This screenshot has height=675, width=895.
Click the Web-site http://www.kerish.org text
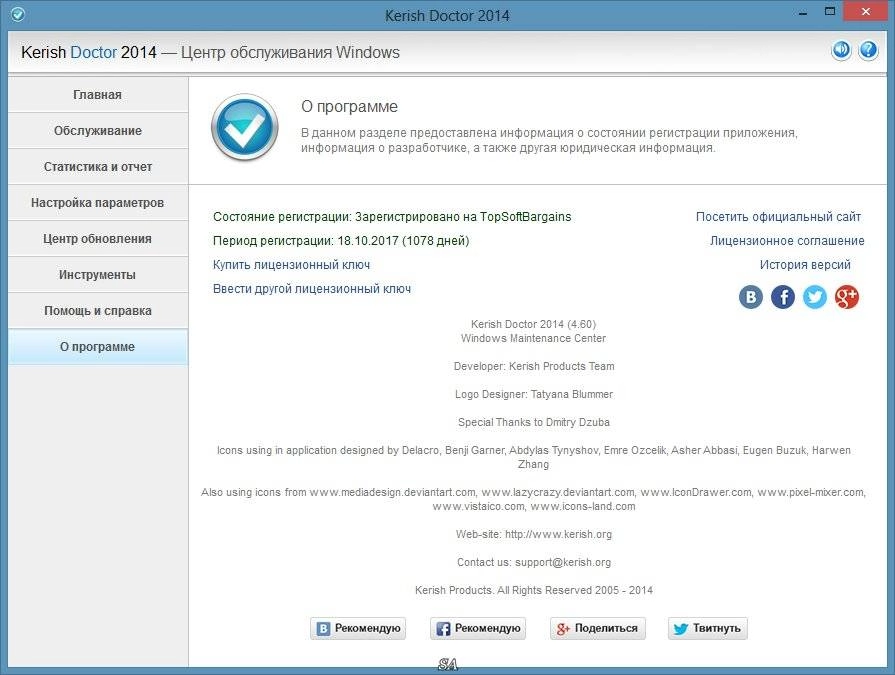(534, 534)
